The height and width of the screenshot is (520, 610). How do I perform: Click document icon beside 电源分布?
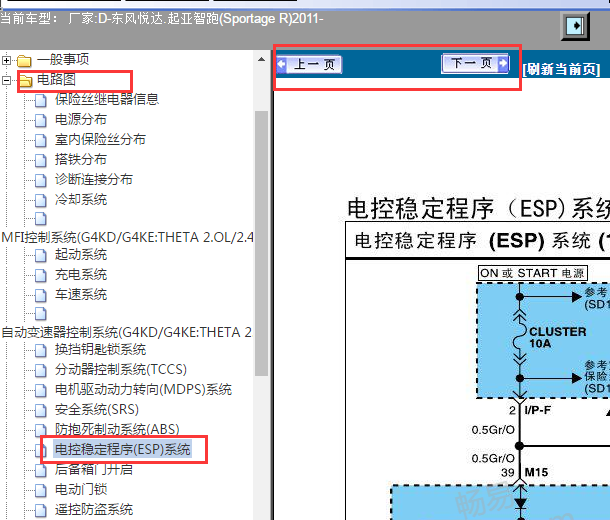click(x=40, y=120)
